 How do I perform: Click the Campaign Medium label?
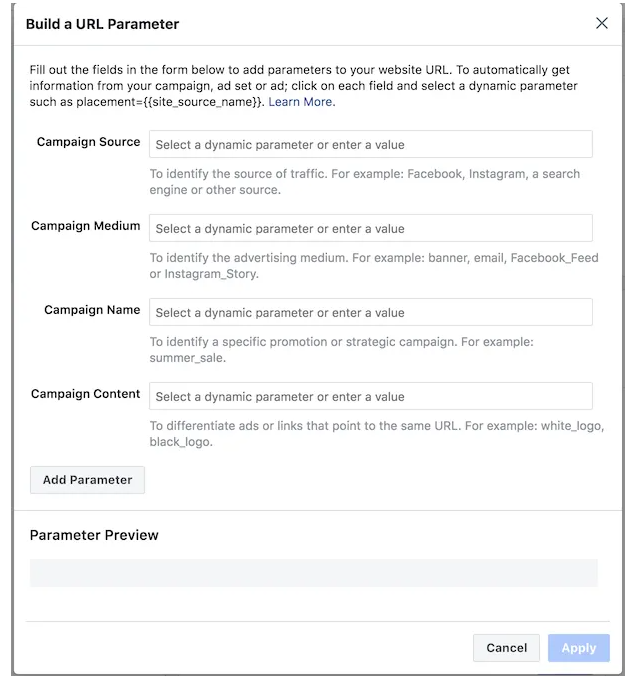pyautogui.click(x=85, y=226)
